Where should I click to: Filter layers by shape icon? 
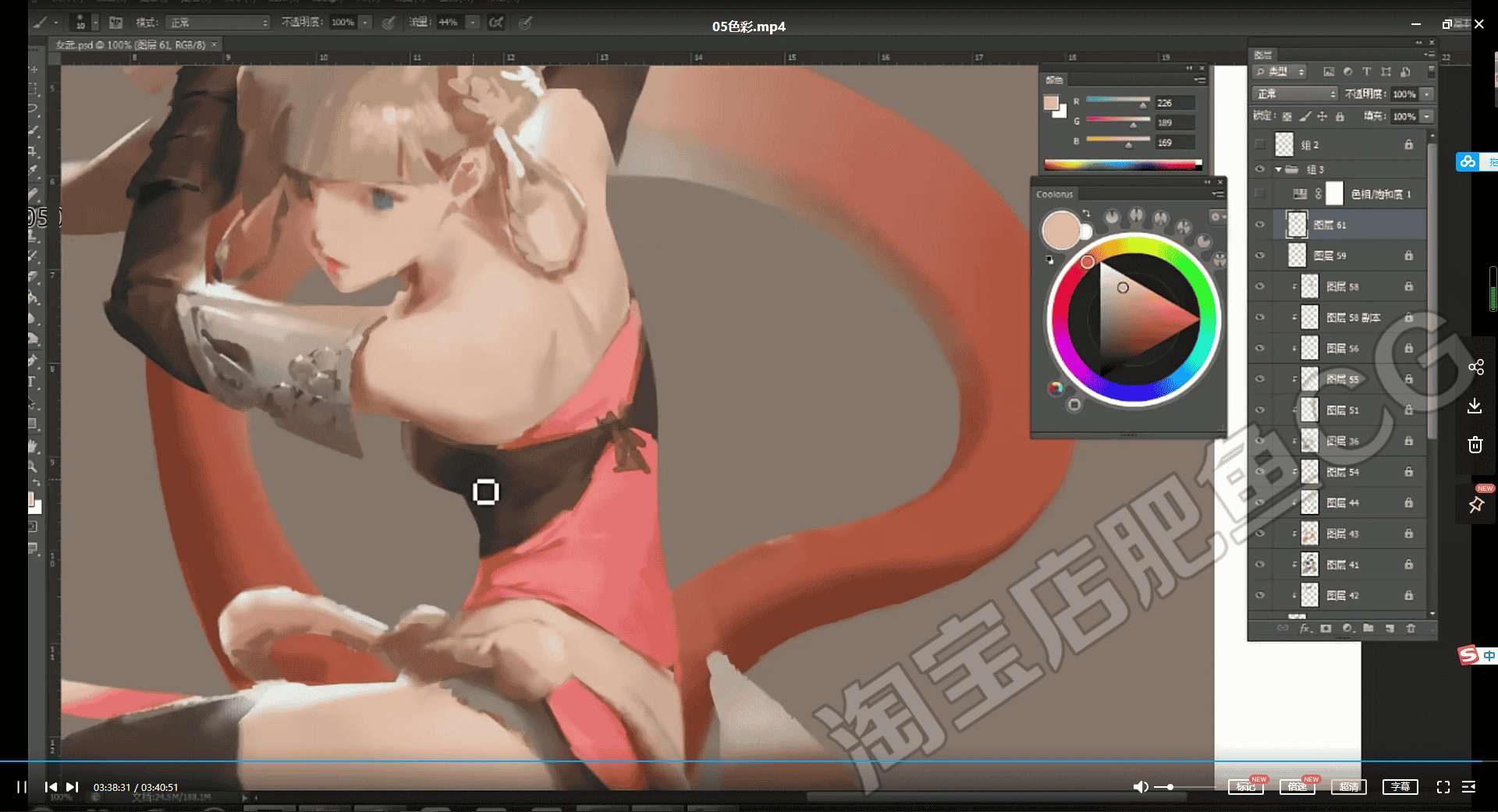click(x=1386, y=72)
